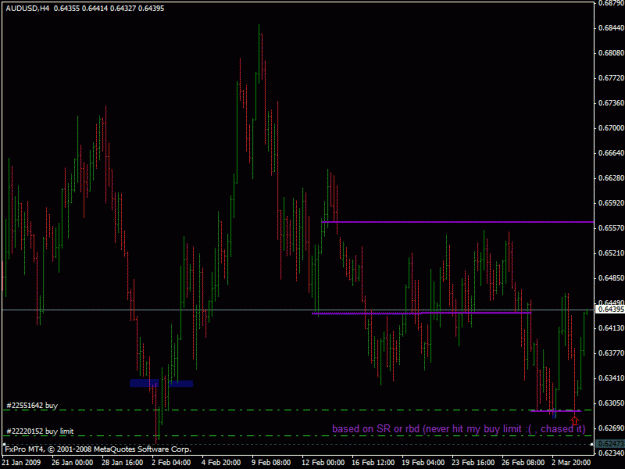This screenshot has width=625, height=469.
Task: Select the short purple line above the red arrow
Action: 556,411
